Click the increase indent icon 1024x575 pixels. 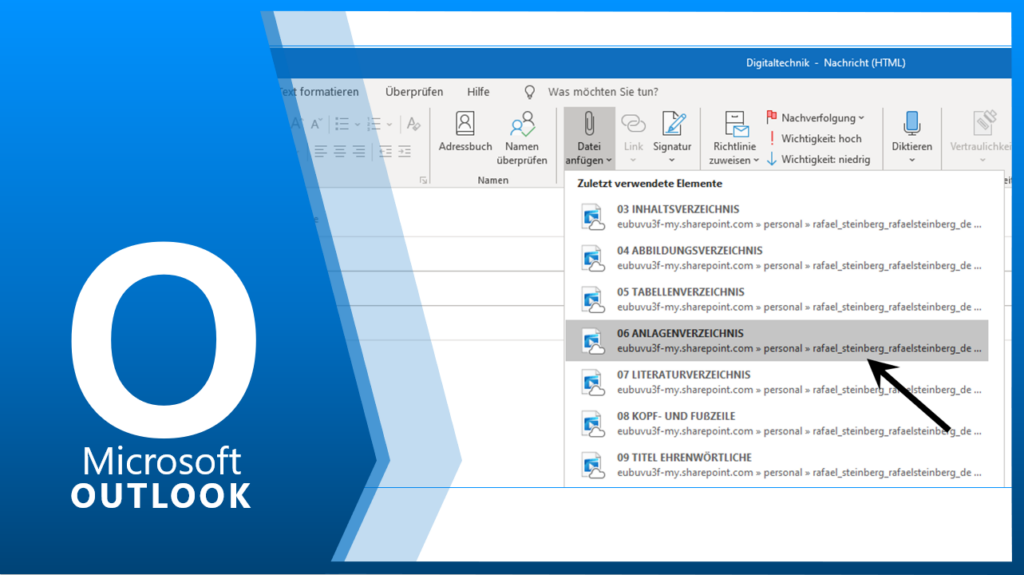pos(405,152)
